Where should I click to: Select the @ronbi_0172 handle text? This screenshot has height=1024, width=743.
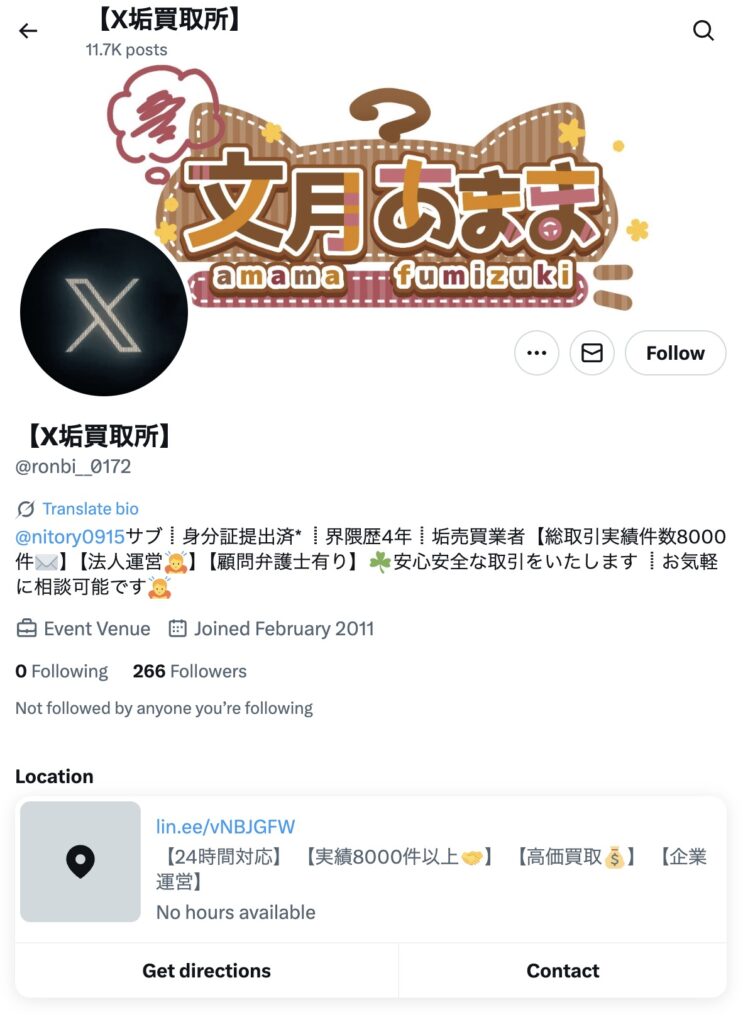point(72,467)
